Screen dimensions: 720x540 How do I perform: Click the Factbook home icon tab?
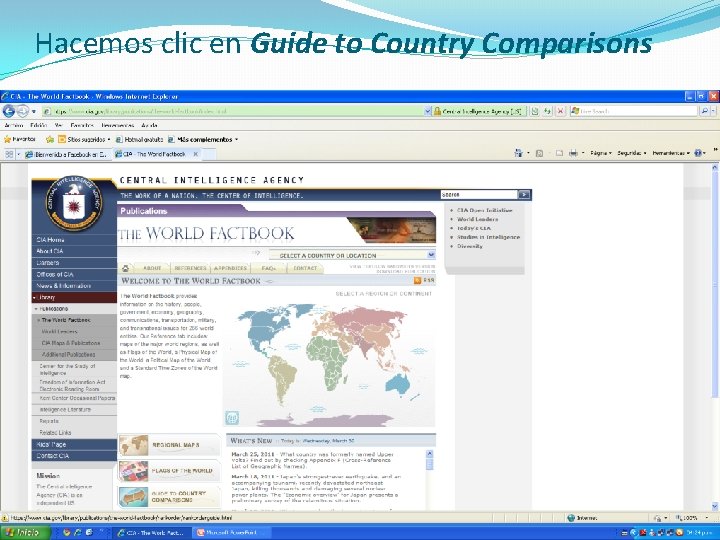125,268
